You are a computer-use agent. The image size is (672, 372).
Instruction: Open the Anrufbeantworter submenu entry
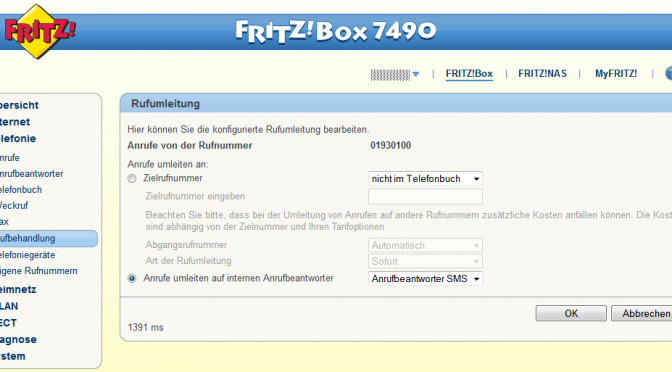(31, 174)
